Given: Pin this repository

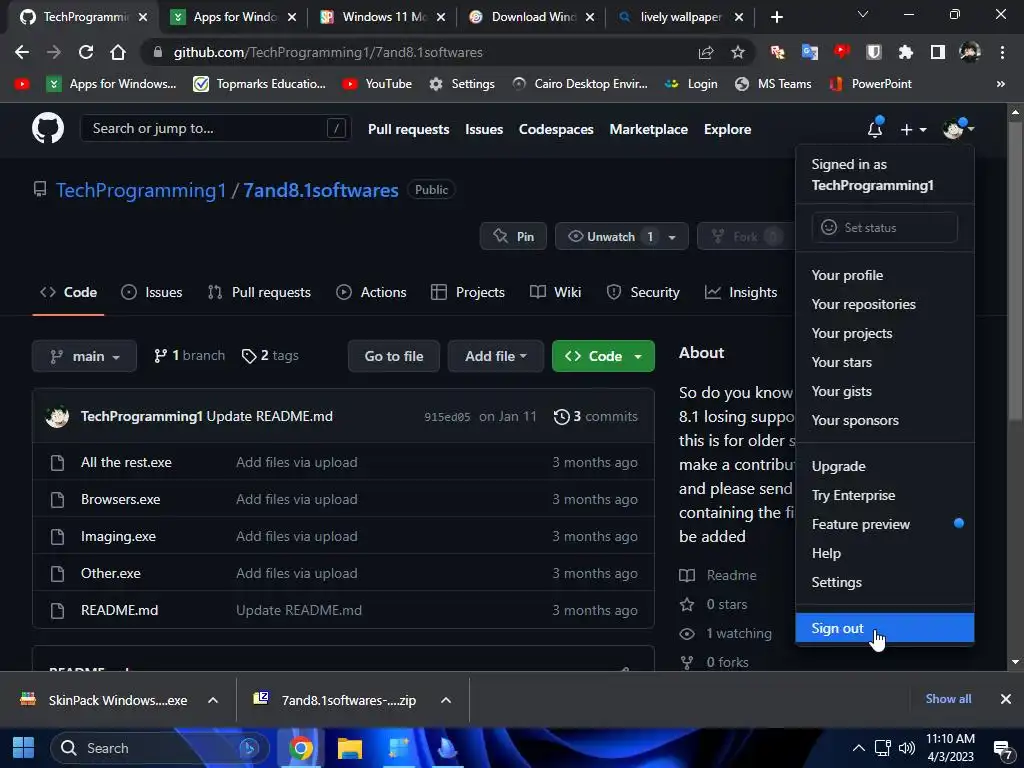Looking at the screenshot, I should (x=513, y=236).
